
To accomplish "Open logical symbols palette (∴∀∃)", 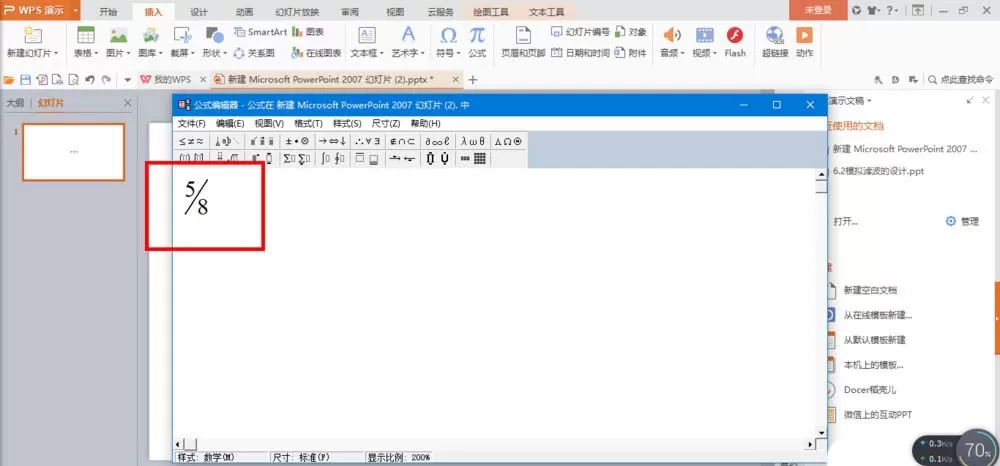I will point(367,141).
